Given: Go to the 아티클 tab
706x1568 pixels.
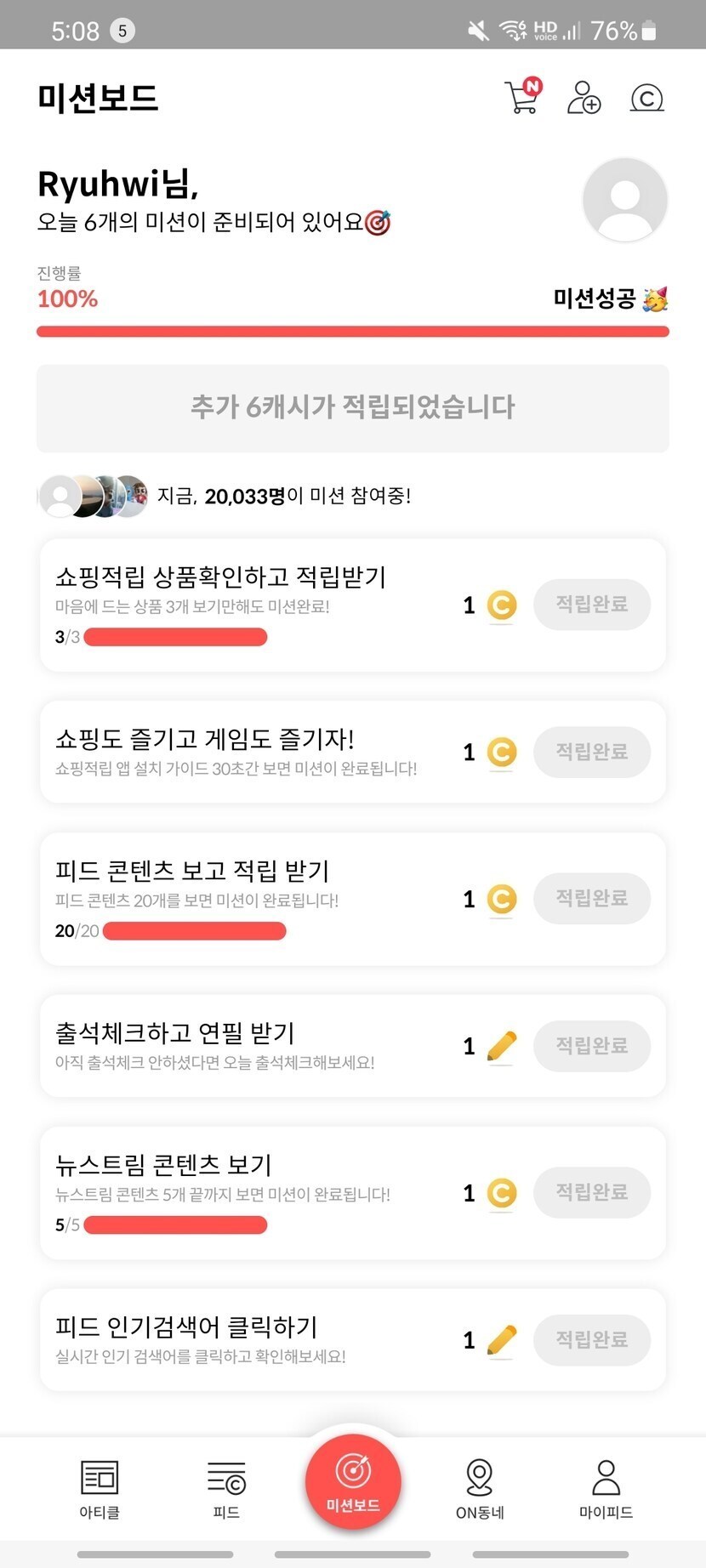Looking at the screenshot, I should [x=100, y=1488].
